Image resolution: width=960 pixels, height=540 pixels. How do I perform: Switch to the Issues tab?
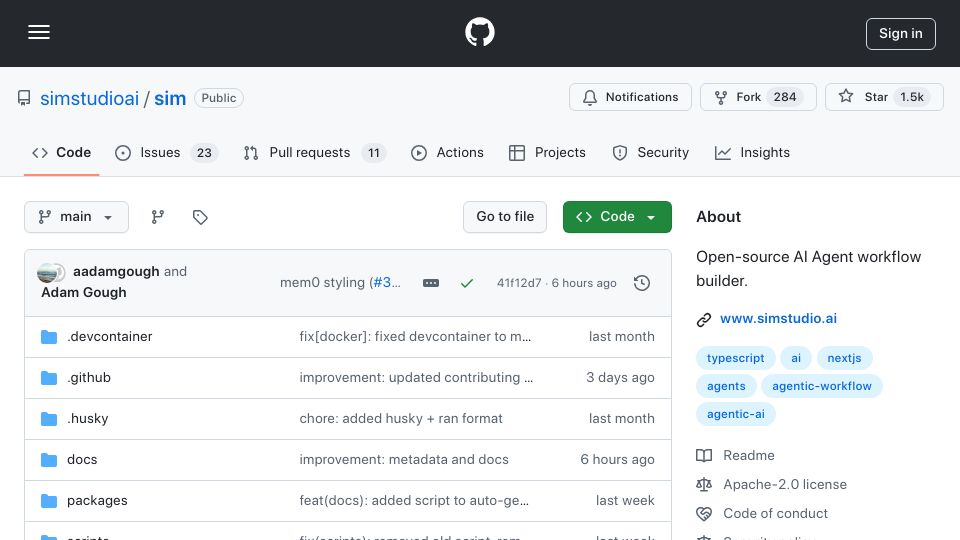(166, 152)
